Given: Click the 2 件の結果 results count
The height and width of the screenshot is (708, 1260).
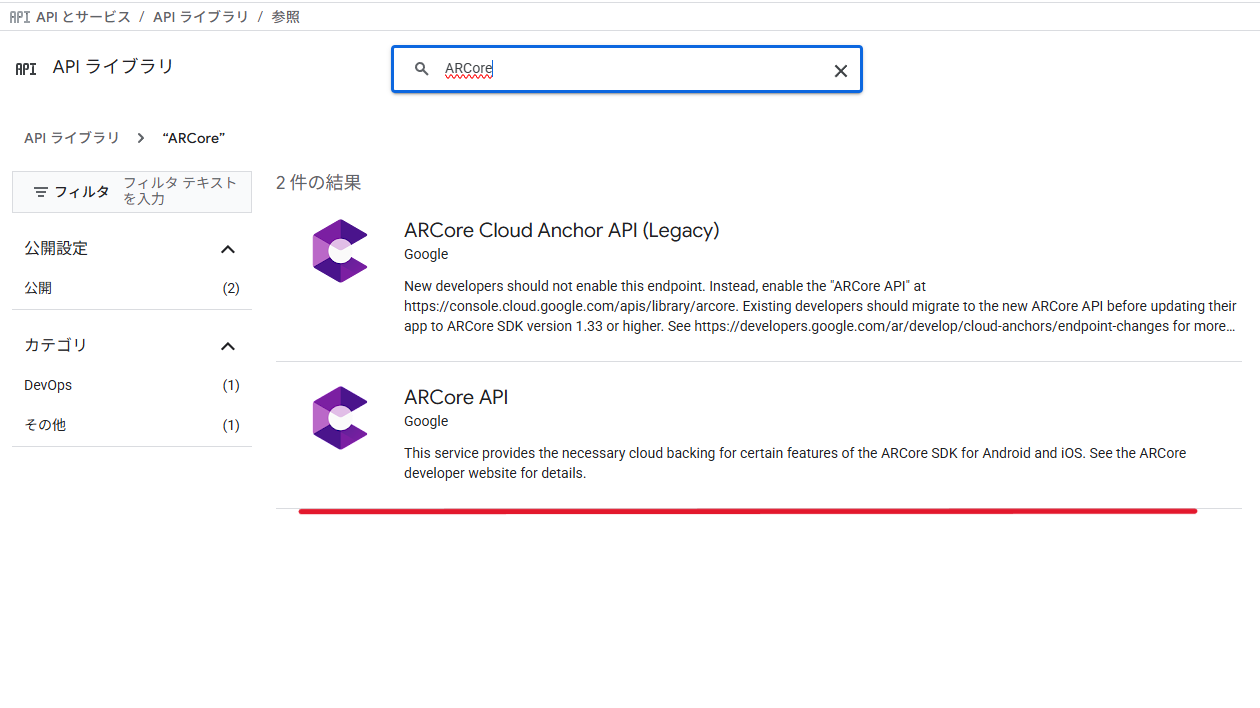Looking at the screenshot, I should (x=319, y=182).
